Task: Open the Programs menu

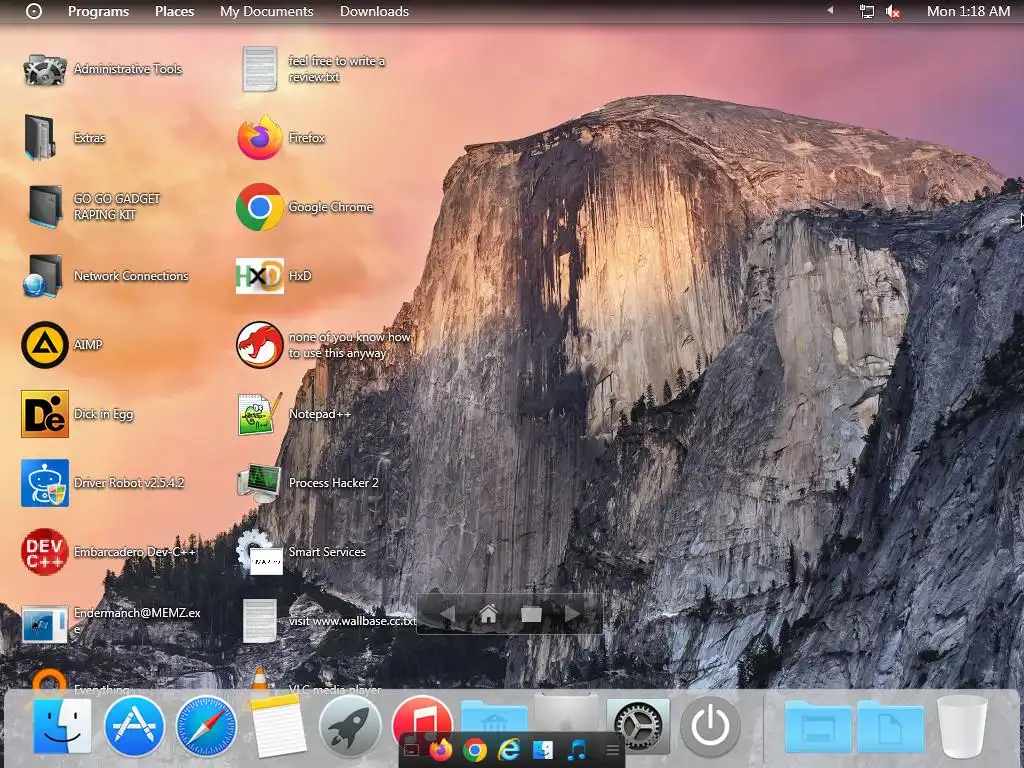Action: tap(99, 11)
